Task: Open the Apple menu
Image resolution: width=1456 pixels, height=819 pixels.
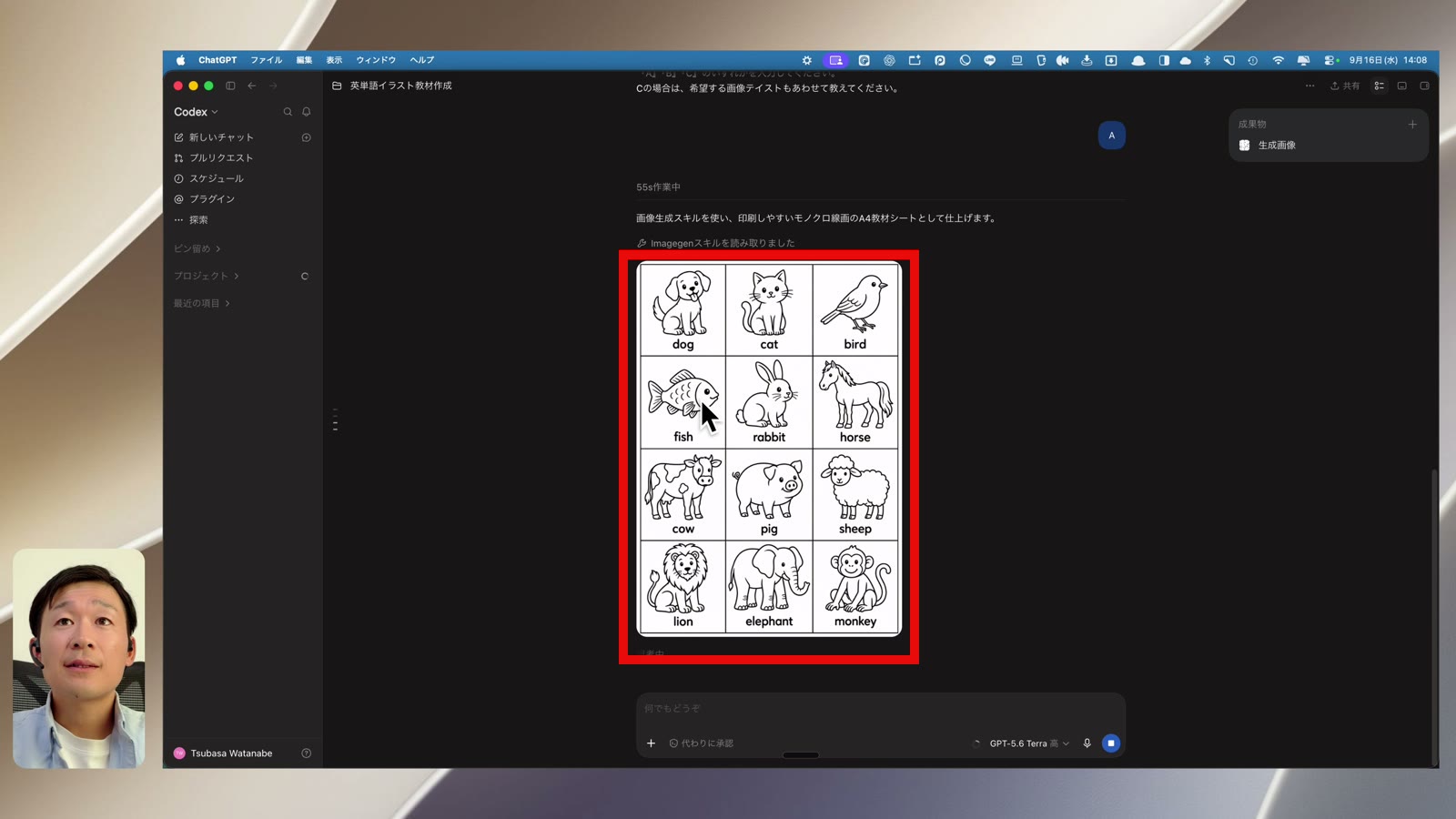Action: tap(180, 60)
